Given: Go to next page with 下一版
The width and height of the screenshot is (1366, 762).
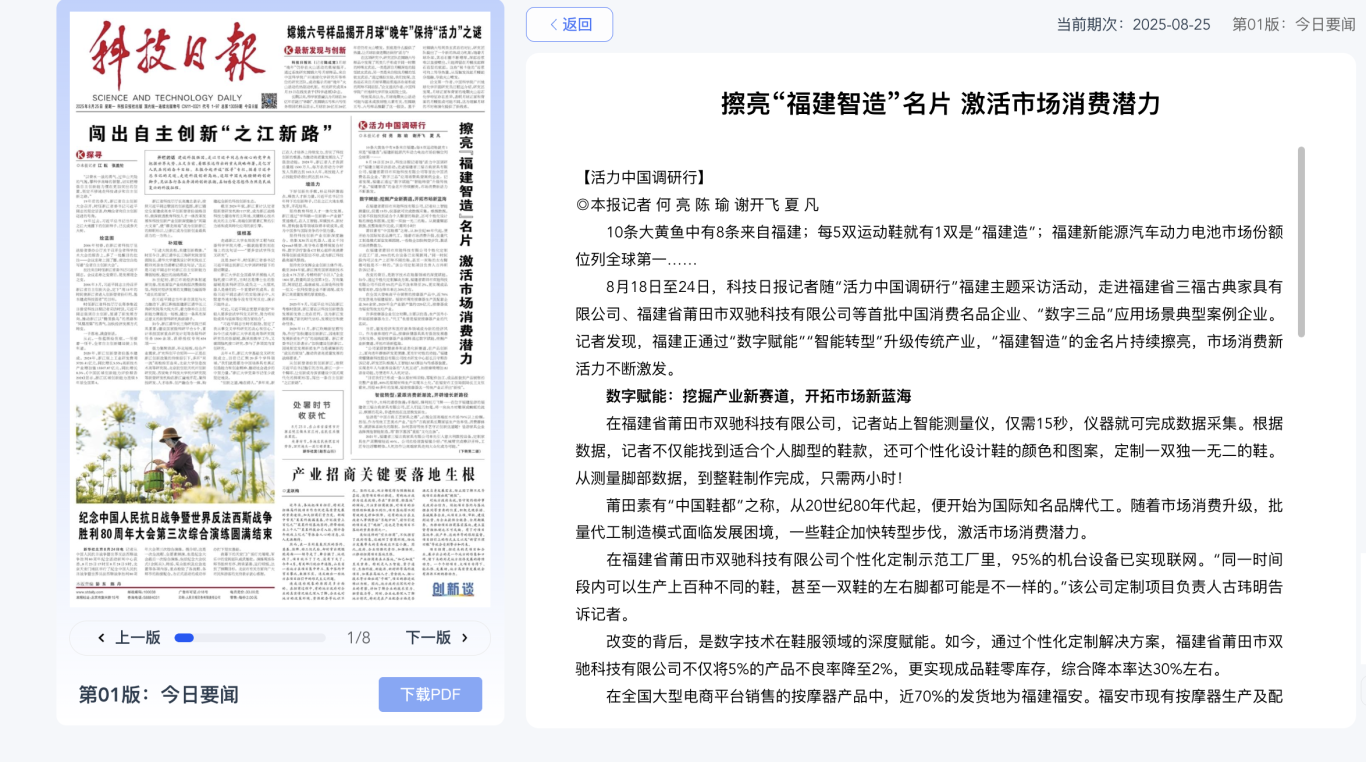Looking at the screenshot, I should (x=428, y=638).
